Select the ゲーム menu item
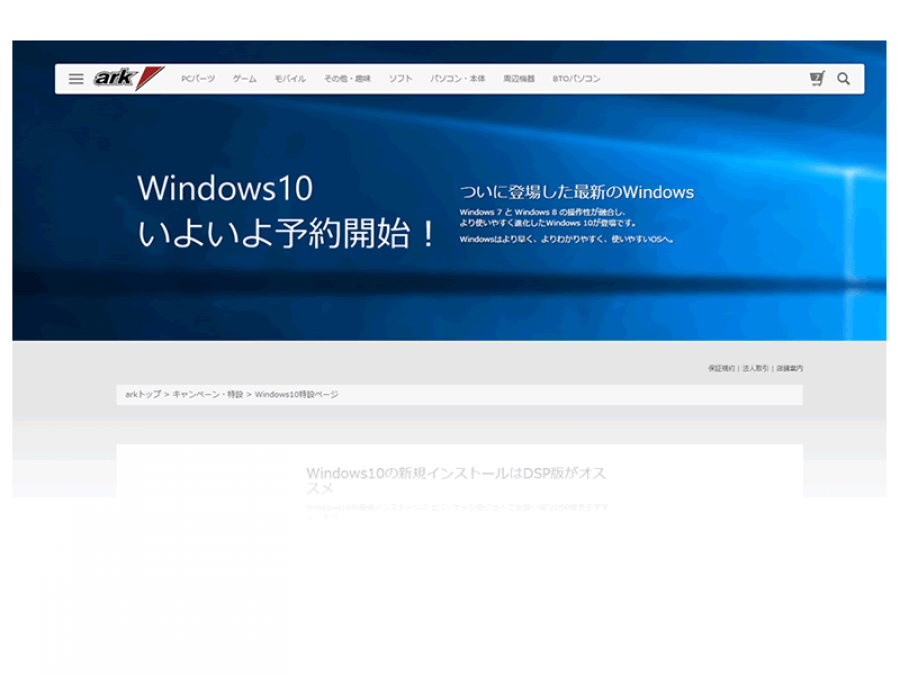The height and width of the screenshot is (675, 900). (245, 79)
